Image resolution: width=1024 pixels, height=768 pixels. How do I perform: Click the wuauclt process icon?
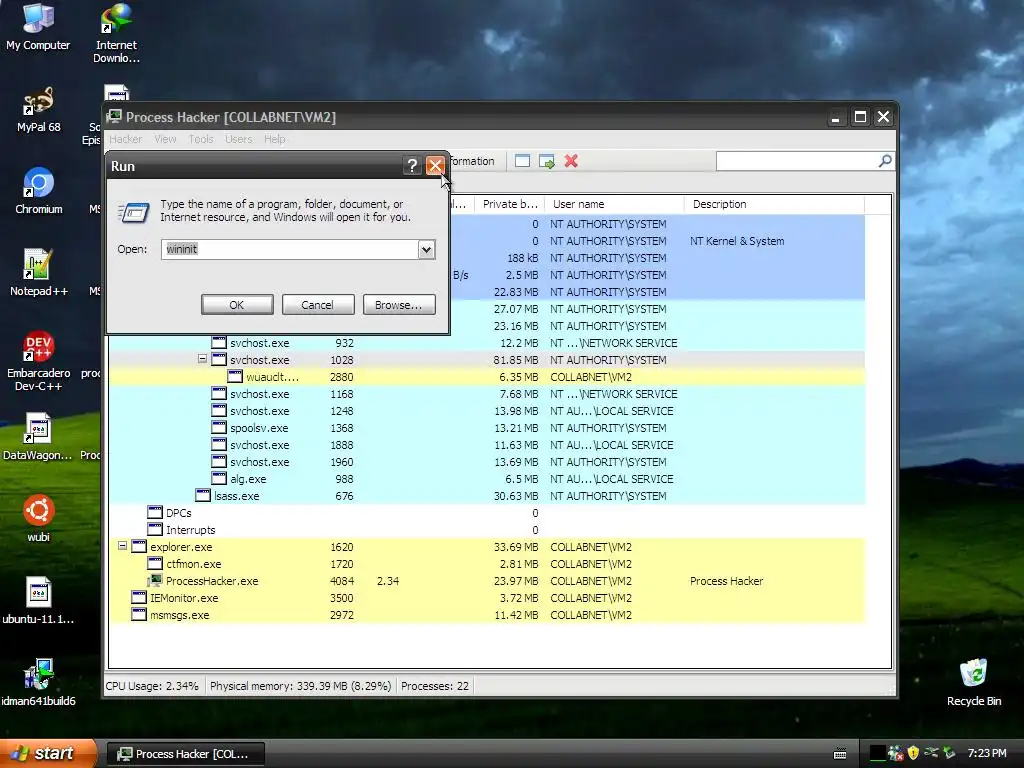point(234,377)
